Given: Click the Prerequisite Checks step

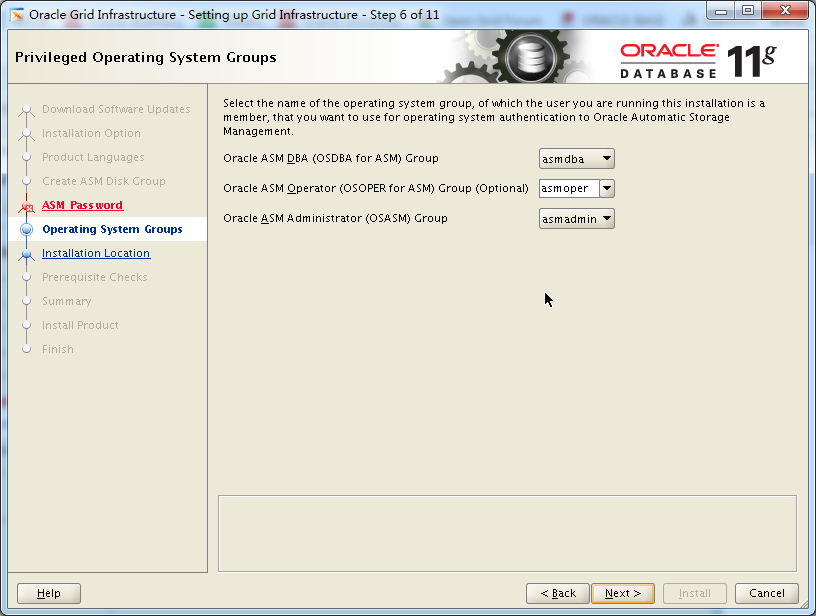Looking at the screenshot, I should pyautogui.click(x=95, y=277).
